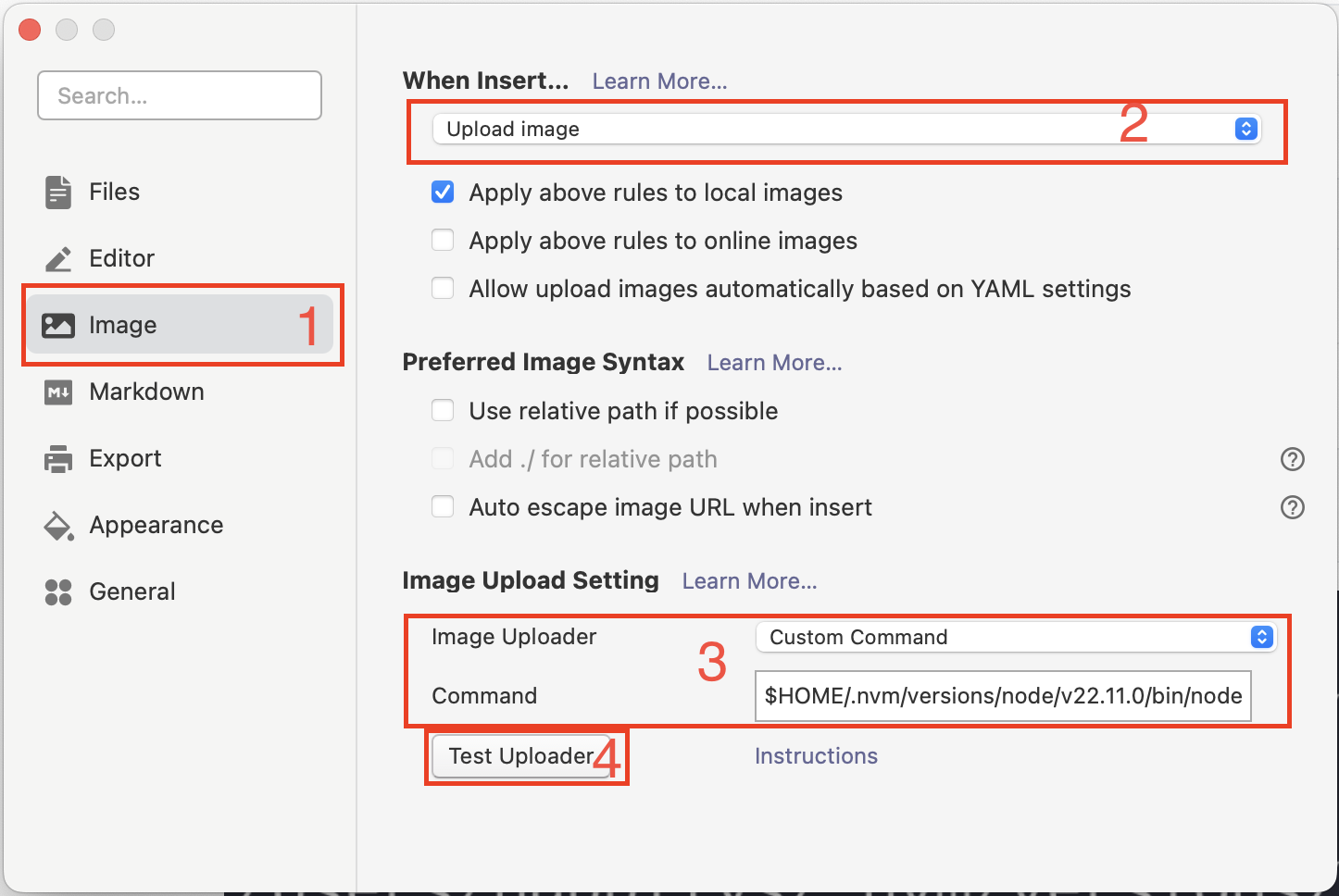Image resolution: width=1339 pixels, height=896 pixels.
Task: Select the Editor pencil icon
Action: tap(58, 259)
